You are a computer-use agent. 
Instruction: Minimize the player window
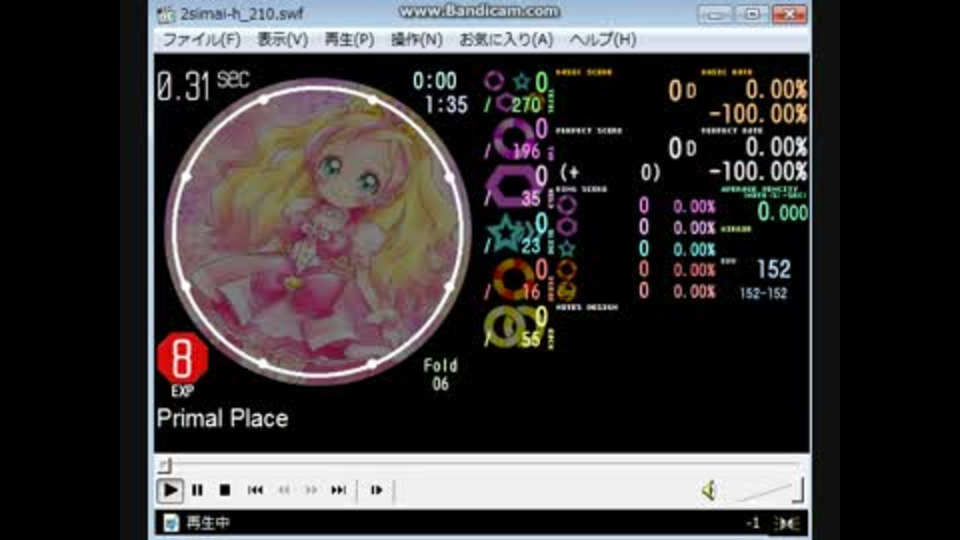tap(714, 13)
